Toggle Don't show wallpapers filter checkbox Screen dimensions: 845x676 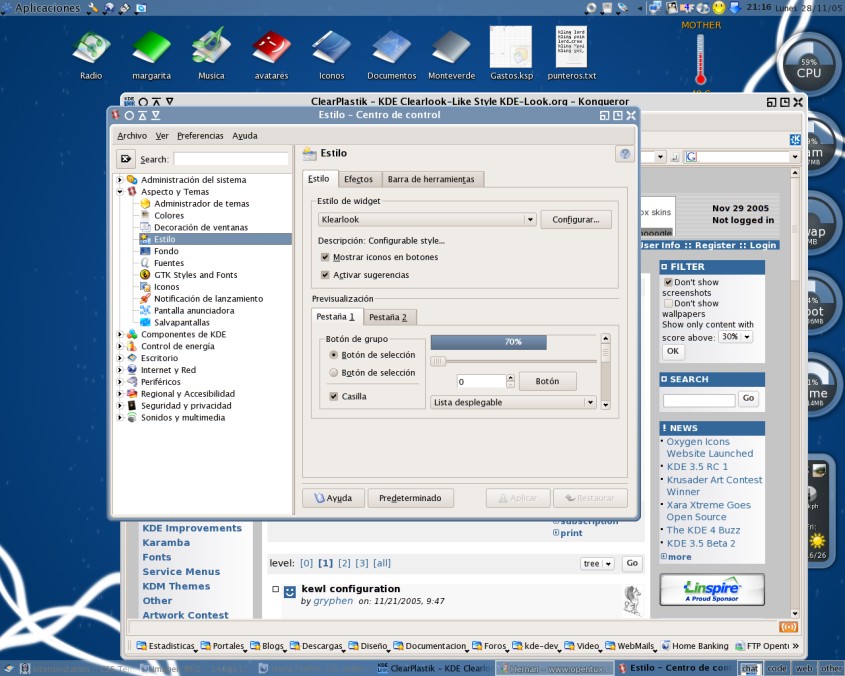[x=668, y=303]
